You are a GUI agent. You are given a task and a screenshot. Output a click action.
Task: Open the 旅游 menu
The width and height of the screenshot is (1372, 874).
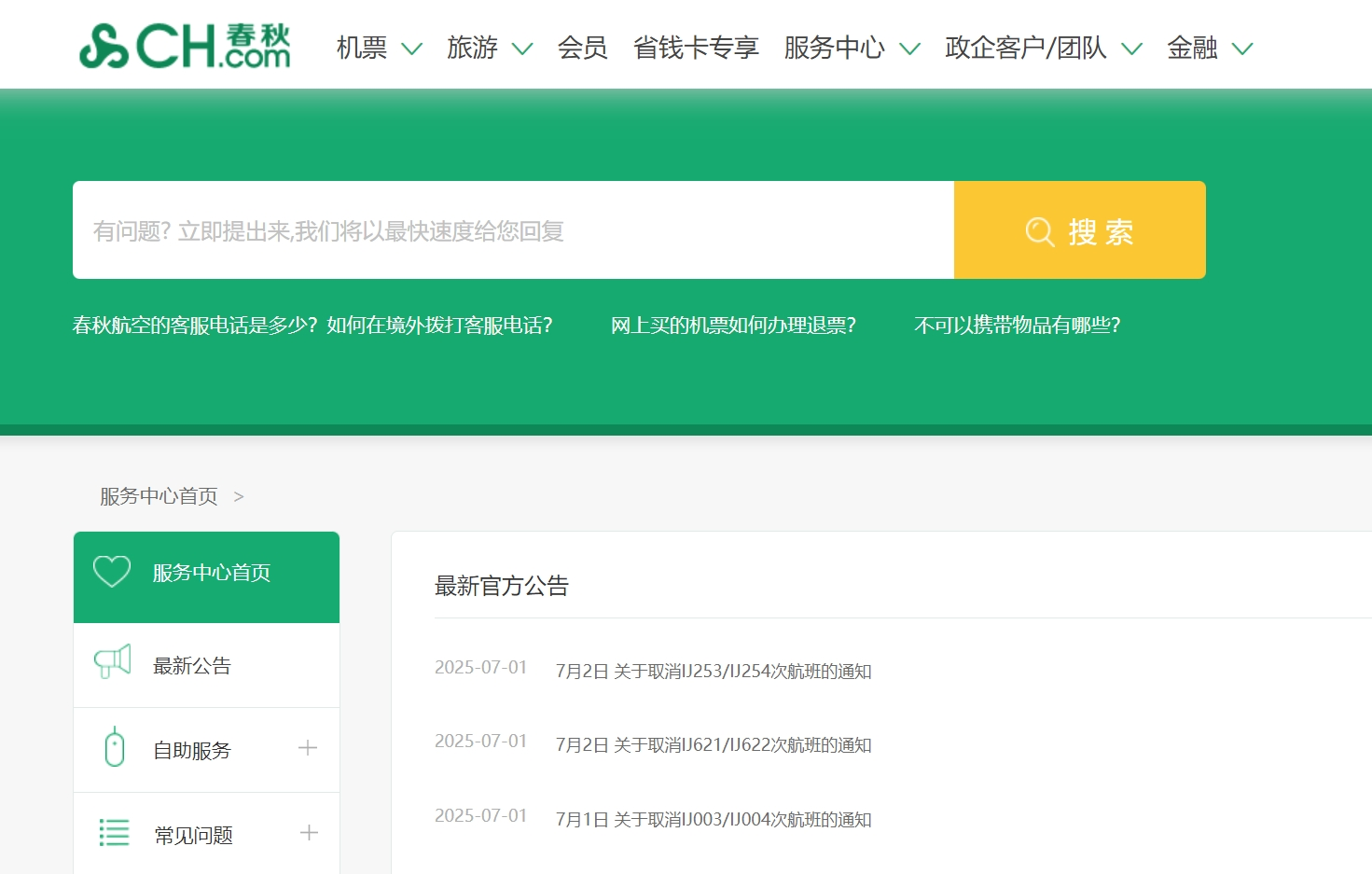pyautogui.click(x=472, y=48)
